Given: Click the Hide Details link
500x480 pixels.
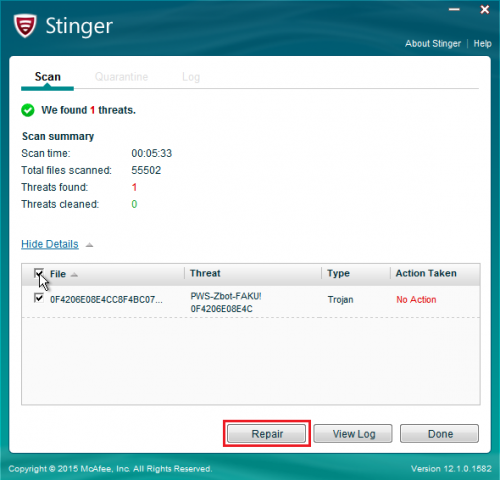Looking at the screenshot, I should tap(50, 244).
